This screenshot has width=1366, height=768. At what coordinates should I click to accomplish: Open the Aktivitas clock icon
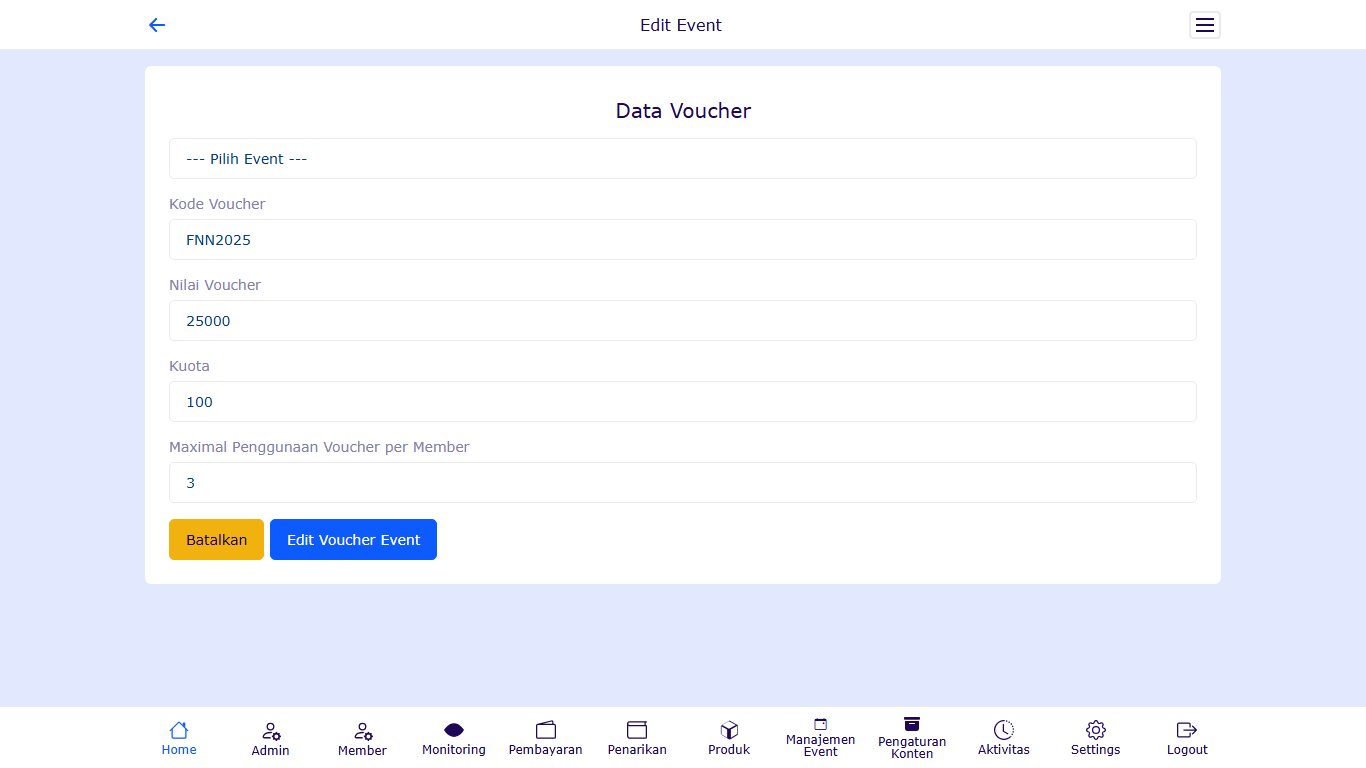coord(1003,731)
